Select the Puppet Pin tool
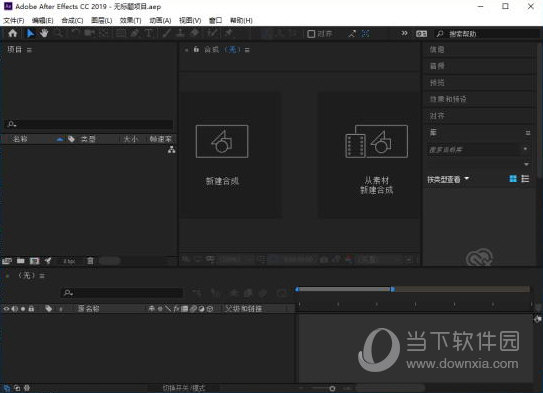The width and height of the screenshot is (543, 393). pyautogui.click(x=229, y=34)
